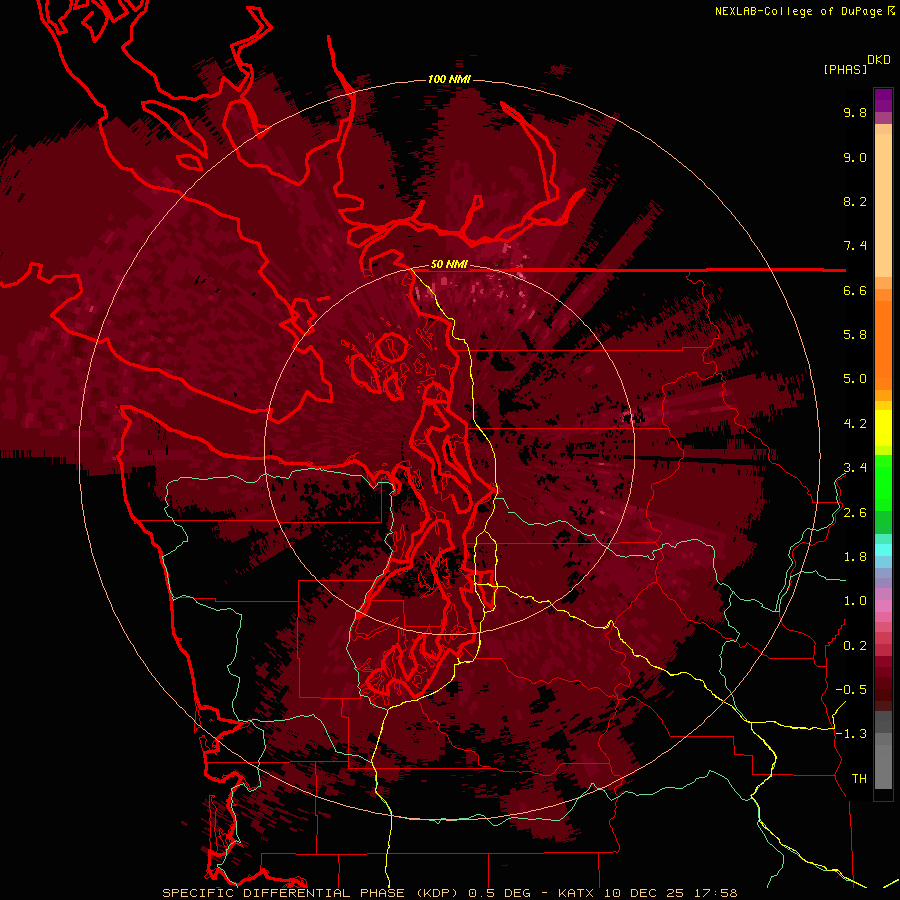The height and width of the screenshot is (900, 900).
Task: Click the 1.0 legend value
Action: pyautogui.click(x=855, y=601)
